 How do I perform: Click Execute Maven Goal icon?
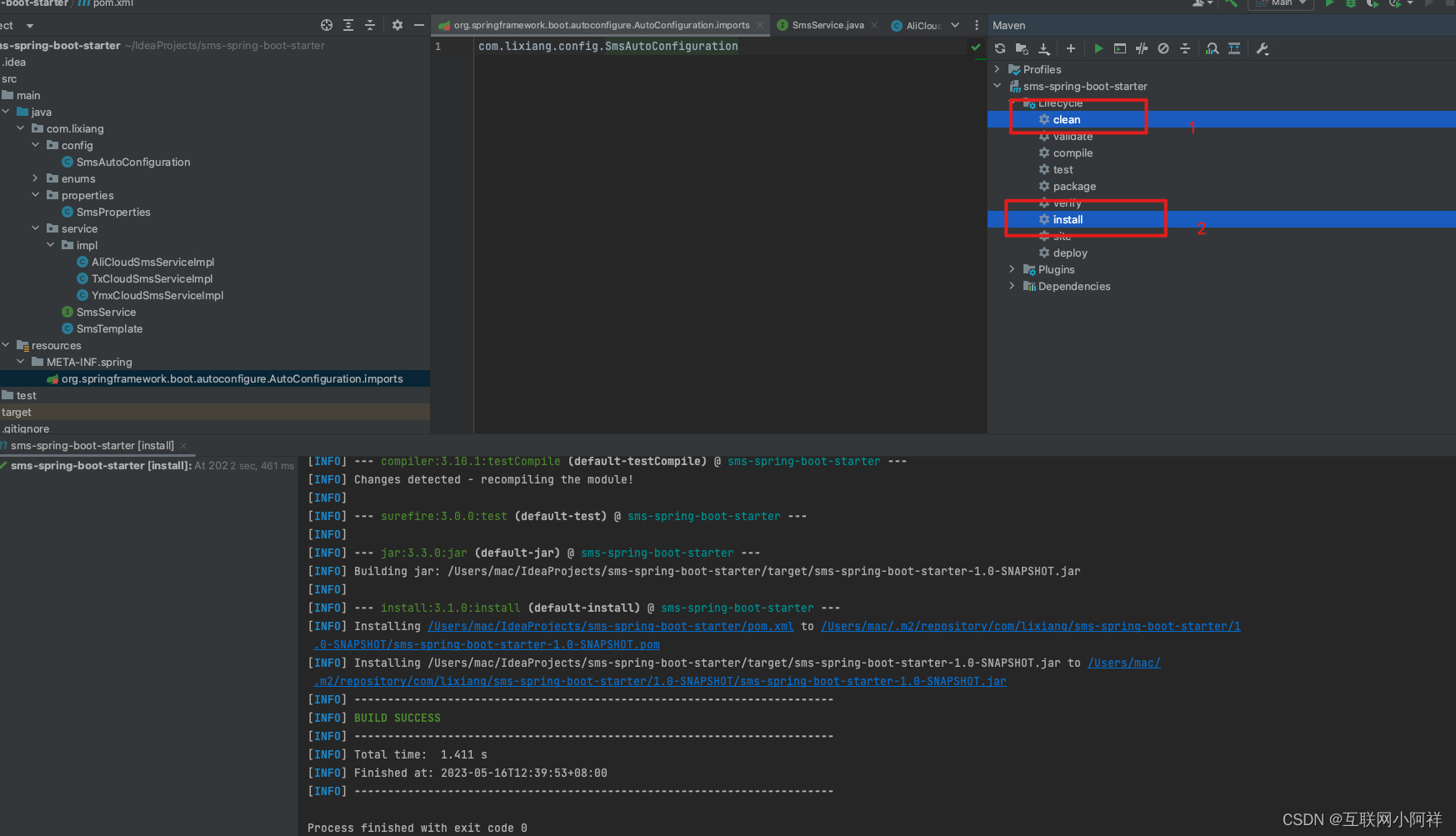pyautogui.click(x=1120, y=48)
